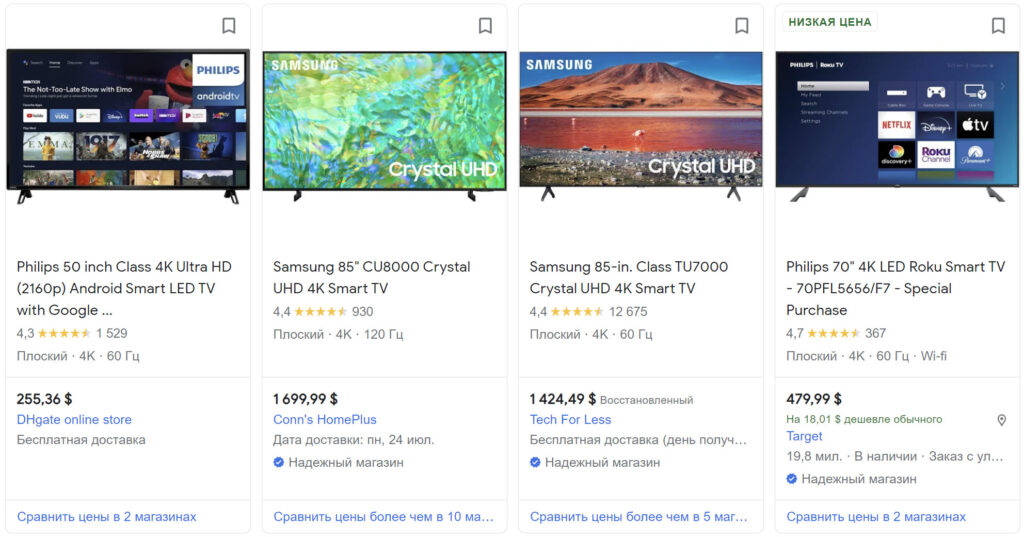Click the location pin icon near Target
The height and width of the screenshot is (537, 1024).
click(x=1001, y=420)
